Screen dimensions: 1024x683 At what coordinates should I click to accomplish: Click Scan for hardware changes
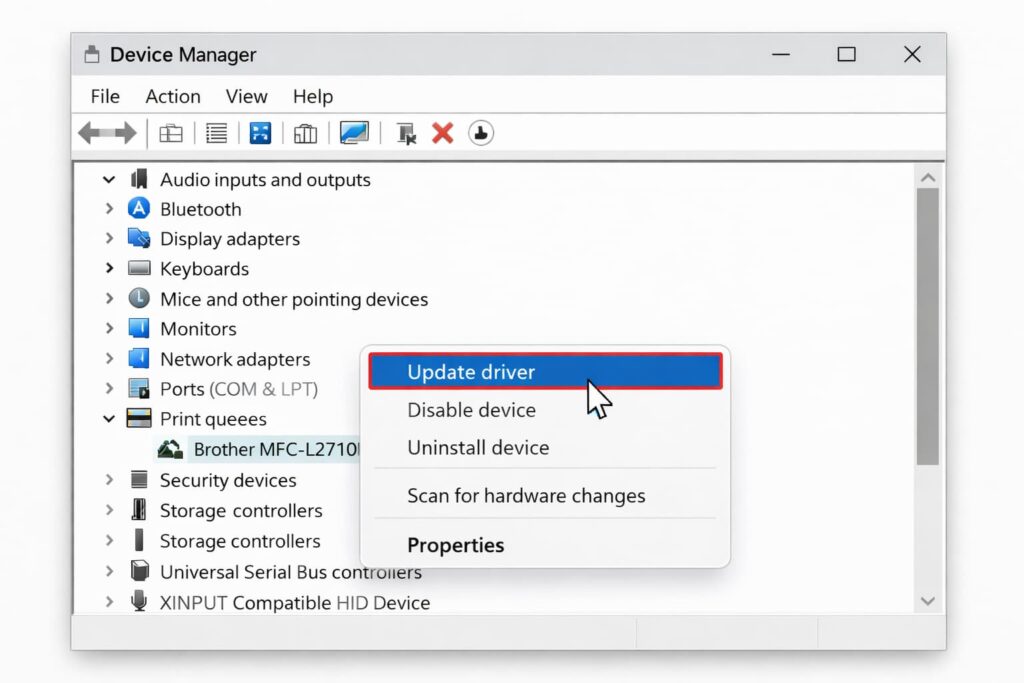pyautogui.click(x=526, y=496)
